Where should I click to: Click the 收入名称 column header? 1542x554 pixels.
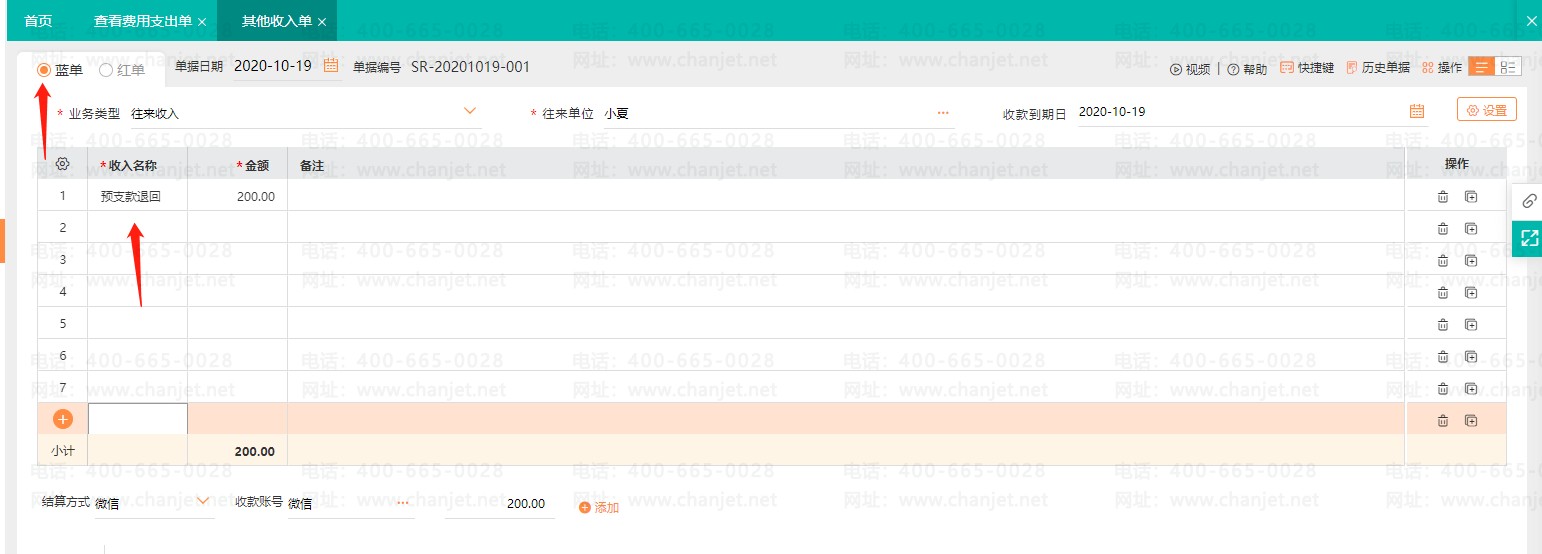pyautogui.click(x=137, y=164)
